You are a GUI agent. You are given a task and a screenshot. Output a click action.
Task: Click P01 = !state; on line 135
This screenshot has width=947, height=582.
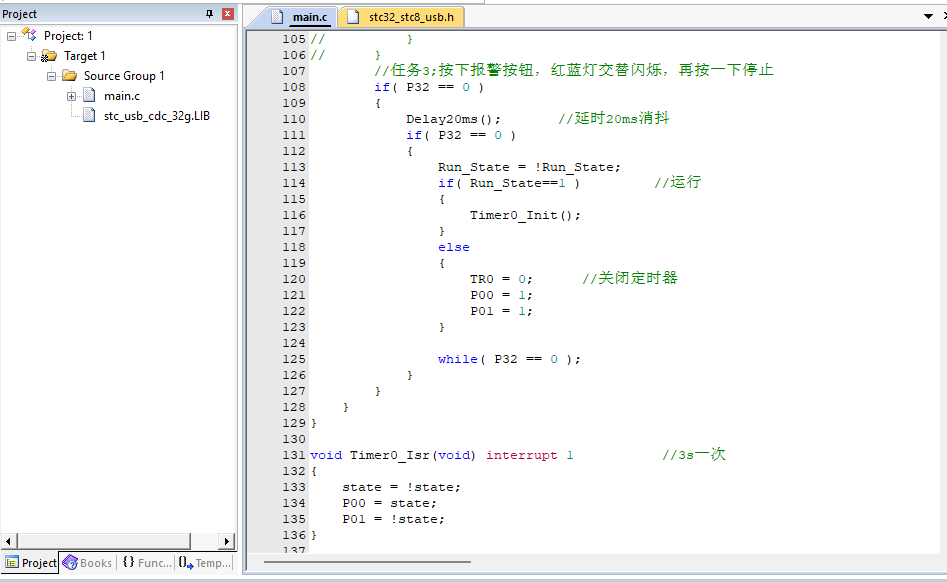click(393, 519)
